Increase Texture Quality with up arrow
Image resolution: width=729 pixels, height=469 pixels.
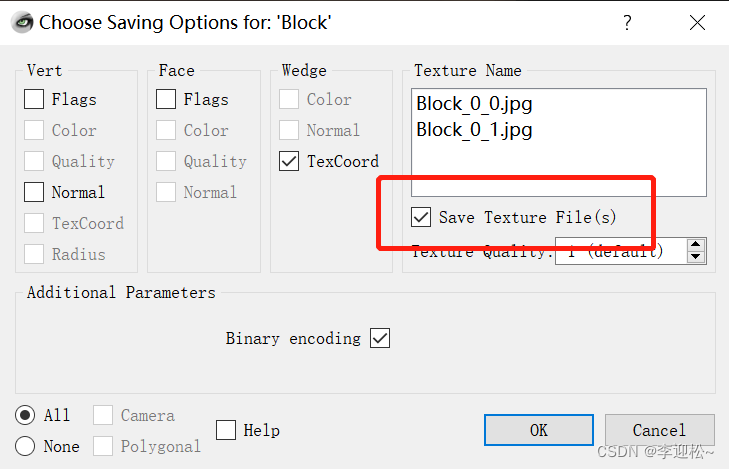coord(696,245)
